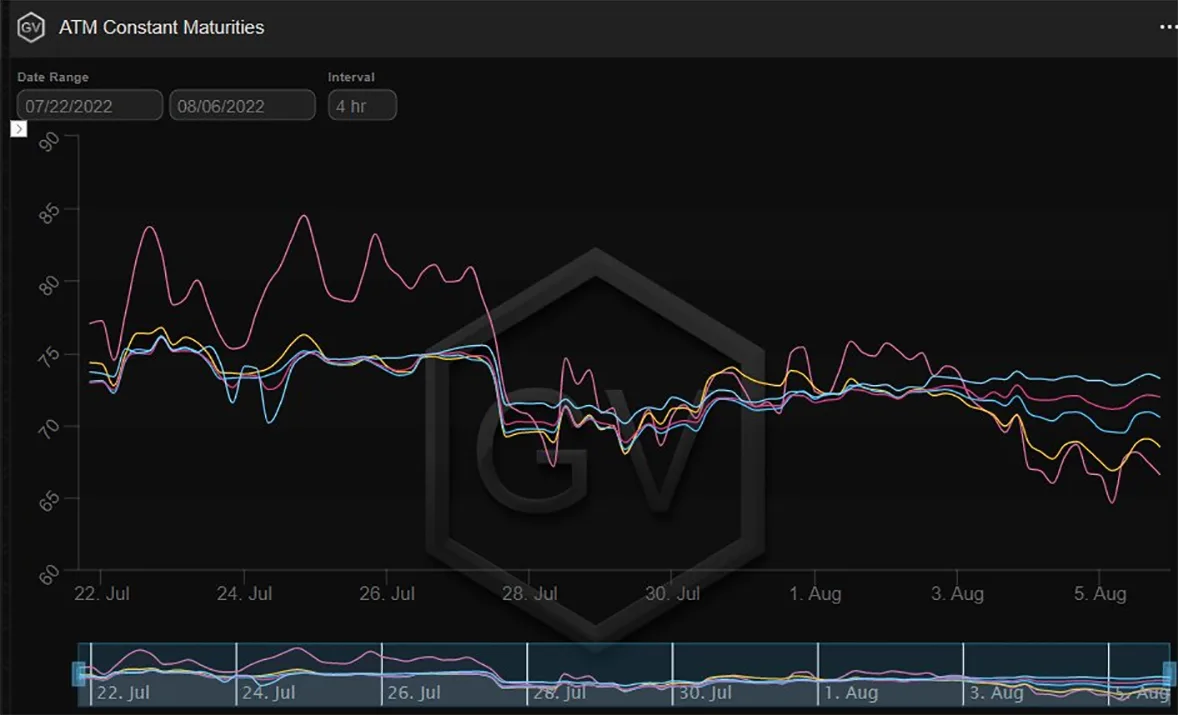Click the GV hexagon logo icon
Image resolution: width=1178 pixels, height=715 pixels.
(31, 28)
